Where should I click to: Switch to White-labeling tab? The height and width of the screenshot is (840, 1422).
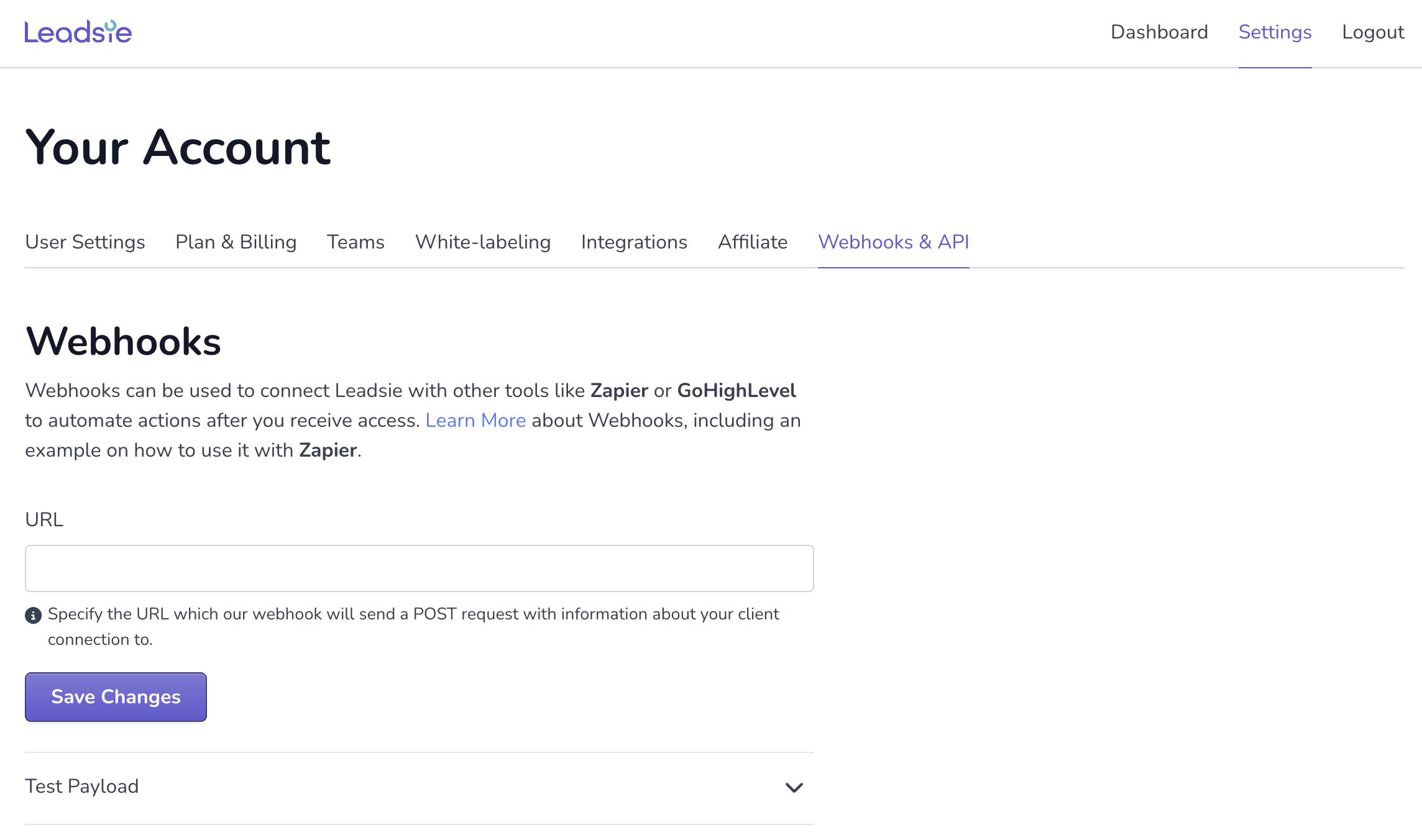click(x=483, y=242)
